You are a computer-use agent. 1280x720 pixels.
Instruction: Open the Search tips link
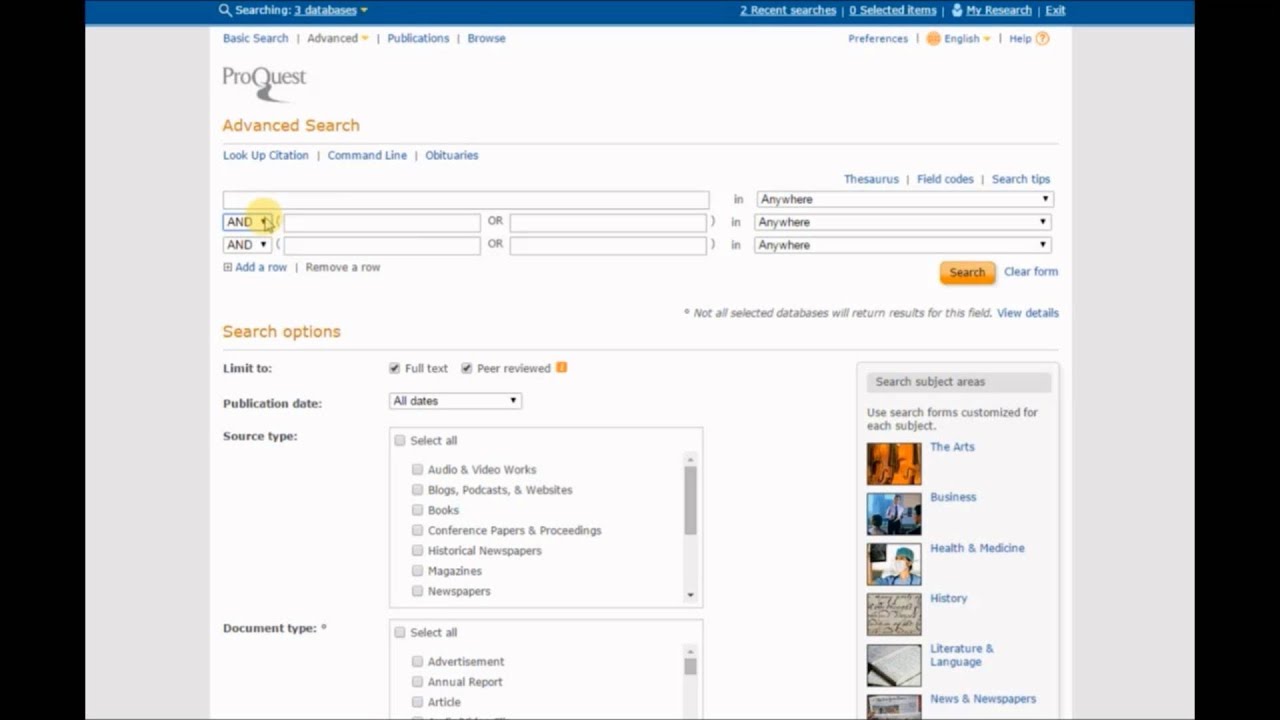point(1021,179)
